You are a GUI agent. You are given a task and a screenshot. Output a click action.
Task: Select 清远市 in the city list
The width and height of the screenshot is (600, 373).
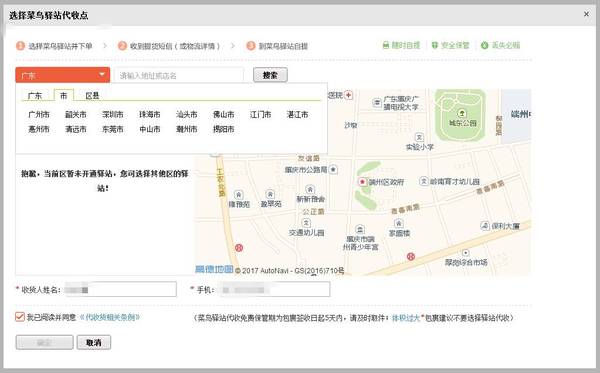pyautogui.click(x=76, y=129)
